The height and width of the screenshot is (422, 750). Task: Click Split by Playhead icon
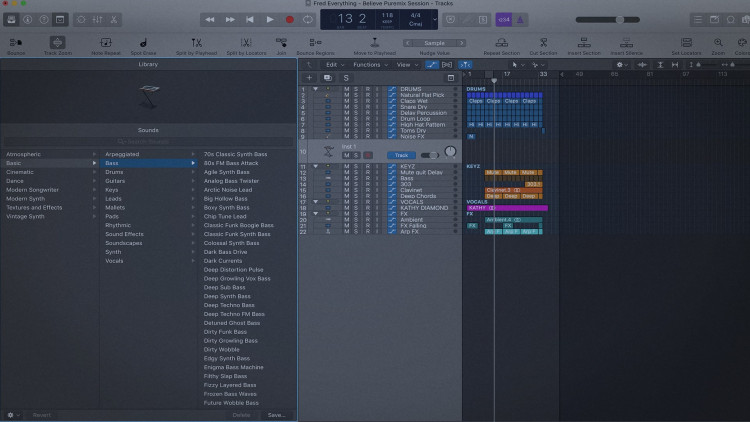[196, 45]
